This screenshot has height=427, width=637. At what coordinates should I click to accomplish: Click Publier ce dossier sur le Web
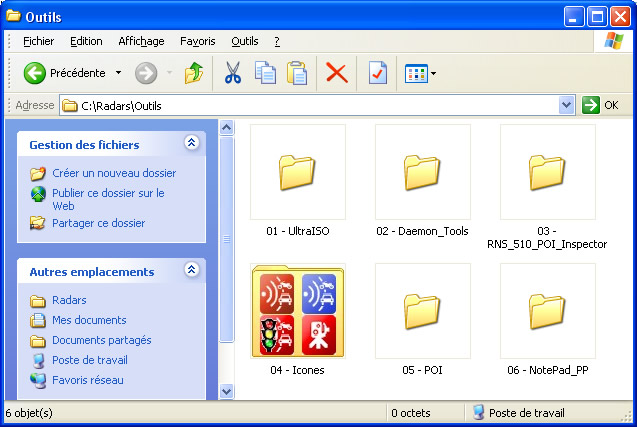click(x=108, y=199)
